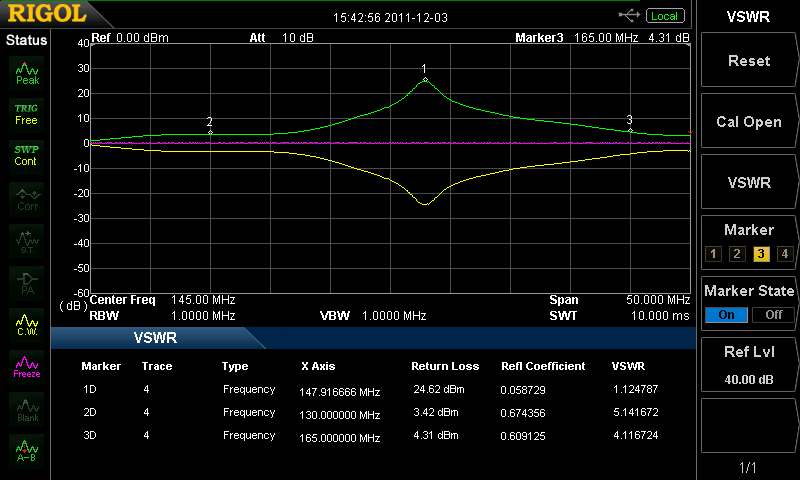Click marker 1 diamond at trace peak
Viewport: 800px width, 480px height.
[x=425, y=80]
